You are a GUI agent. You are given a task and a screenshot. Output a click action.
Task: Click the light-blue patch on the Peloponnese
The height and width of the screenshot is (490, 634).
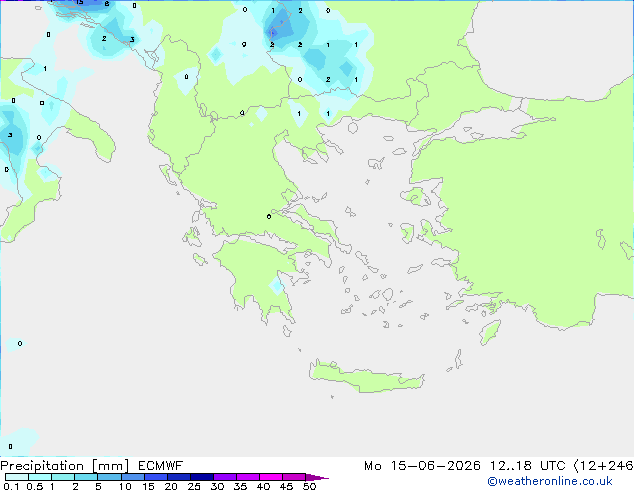click(x=277, y=285)
